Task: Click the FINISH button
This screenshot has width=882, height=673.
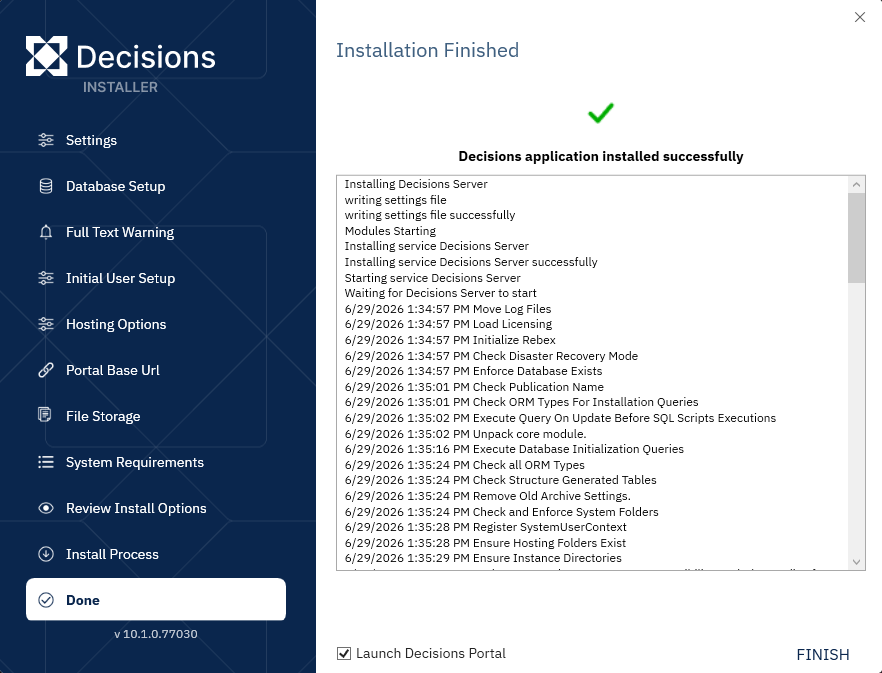Action: pyautogui.click(x=822, y=654)
